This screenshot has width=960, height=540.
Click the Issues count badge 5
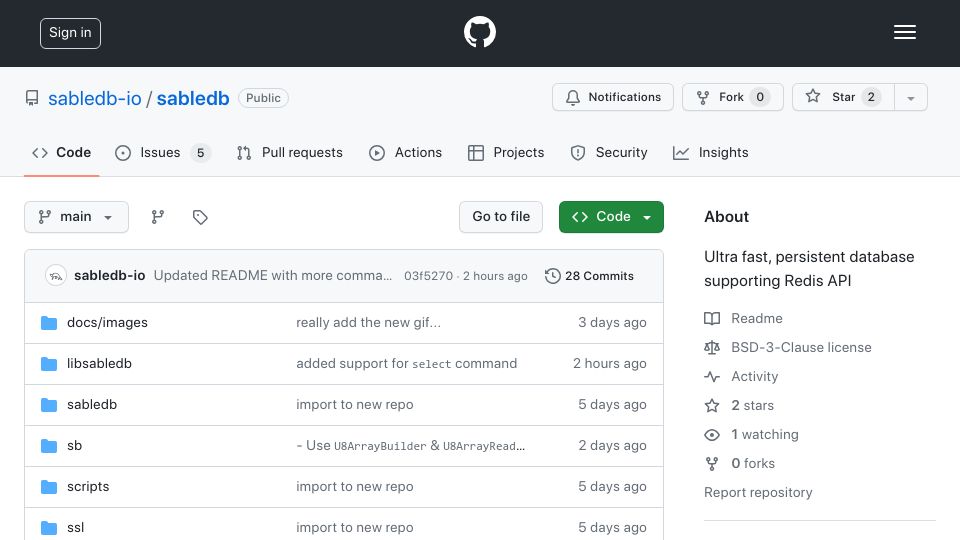[200, 152]
